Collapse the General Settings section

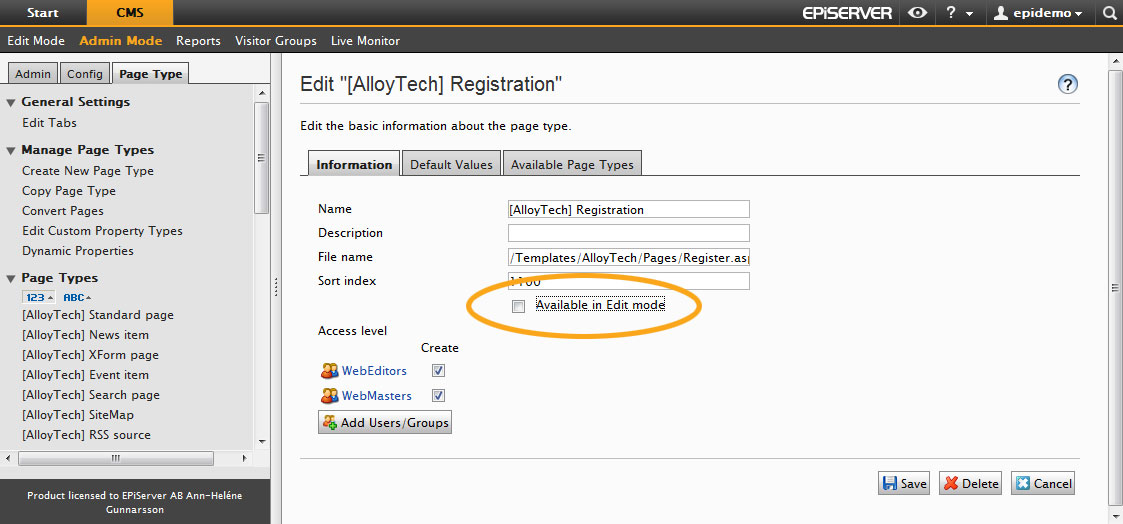[11, 102]
